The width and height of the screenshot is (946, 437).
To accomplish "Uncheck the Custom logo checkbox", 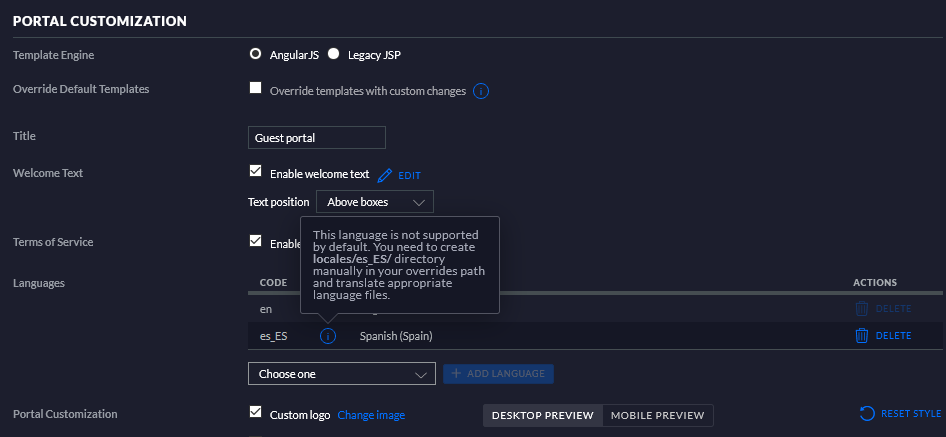I will click(x=255, y=412).
